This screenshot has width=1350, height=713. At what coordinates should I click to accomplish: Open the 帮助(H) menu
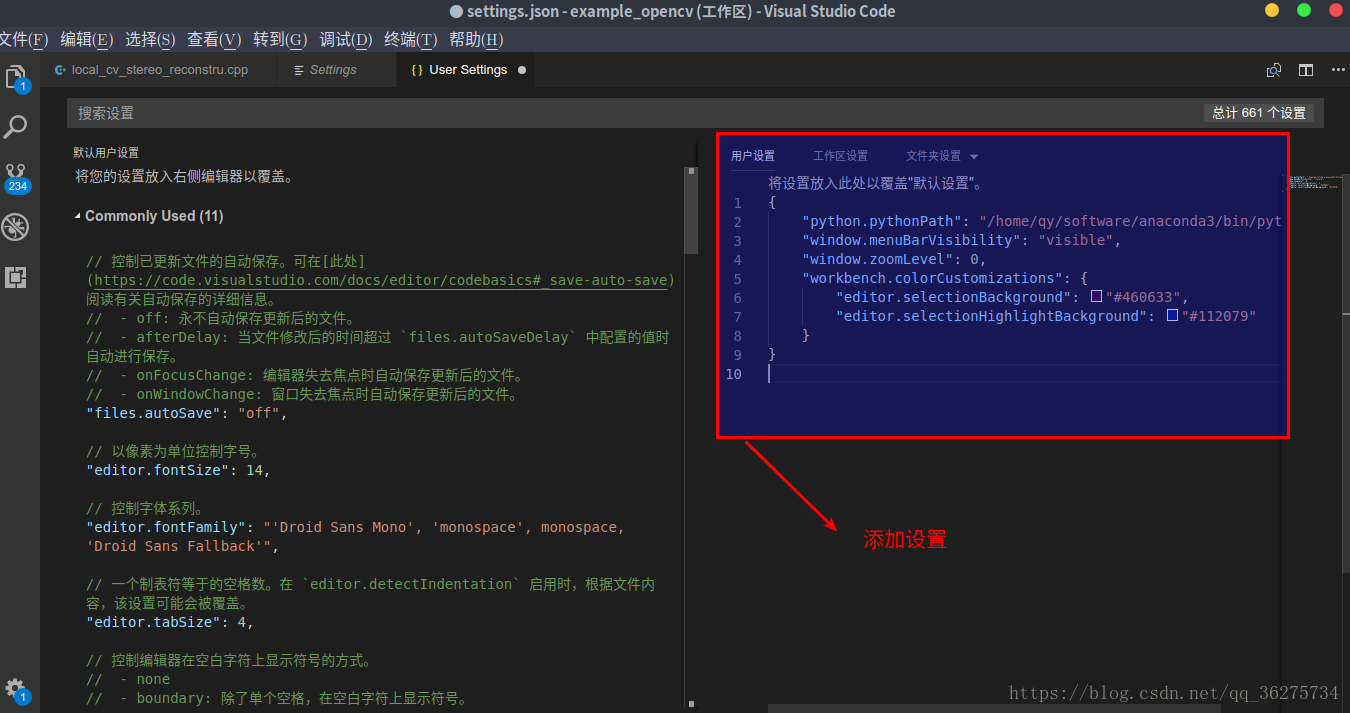476,40
